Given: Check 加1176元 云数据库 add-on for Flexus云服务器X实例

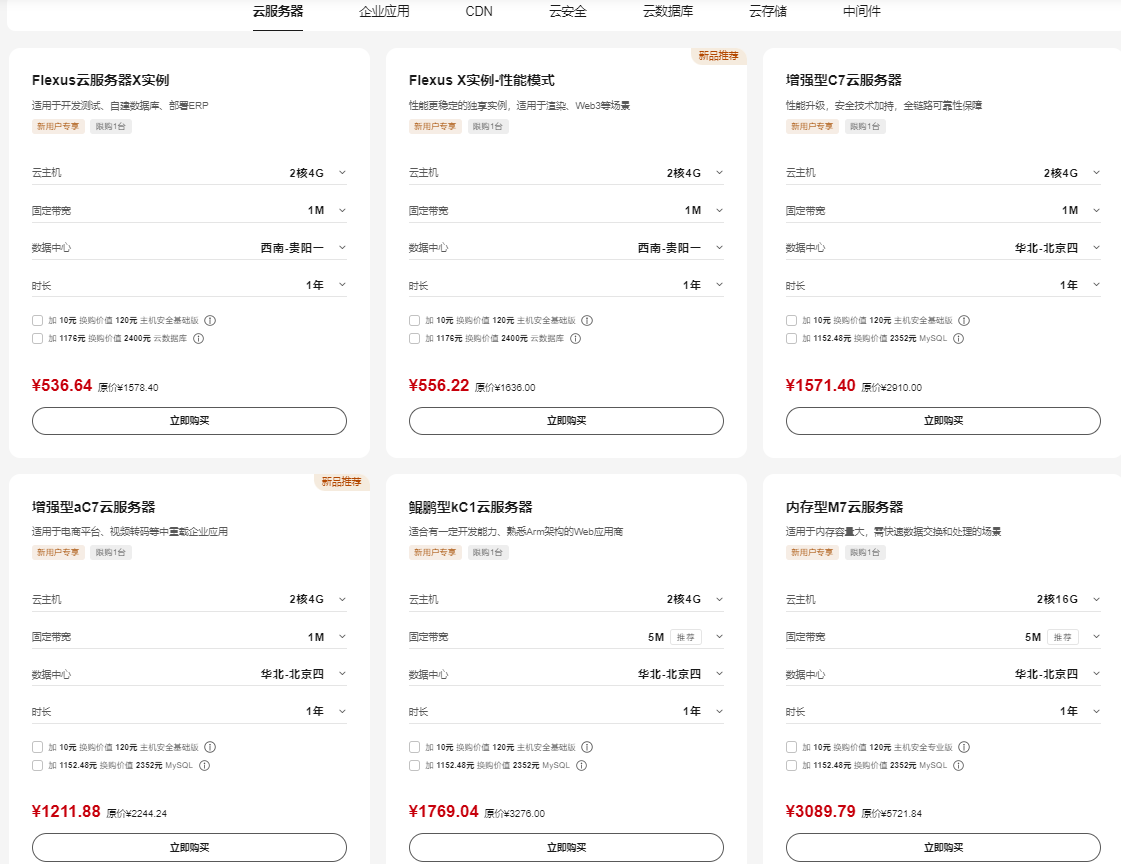Looking at the screenshot, I should [37, 339].
